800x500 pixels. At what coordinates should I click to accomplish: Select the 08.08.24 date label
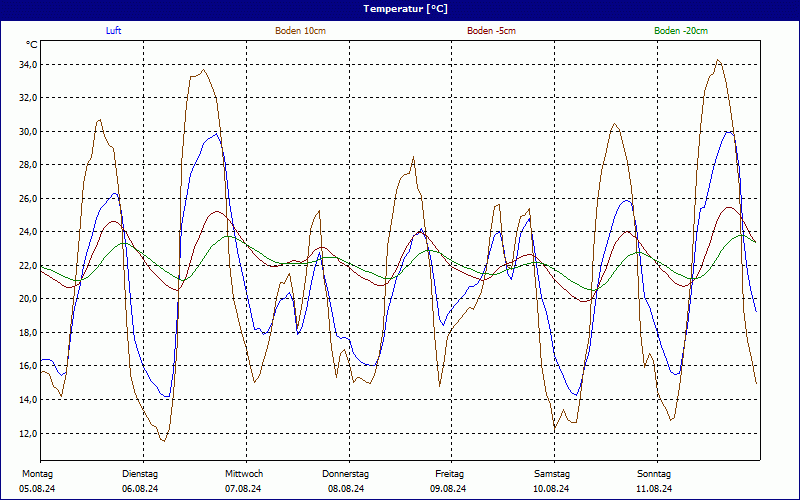coord(346,488)
